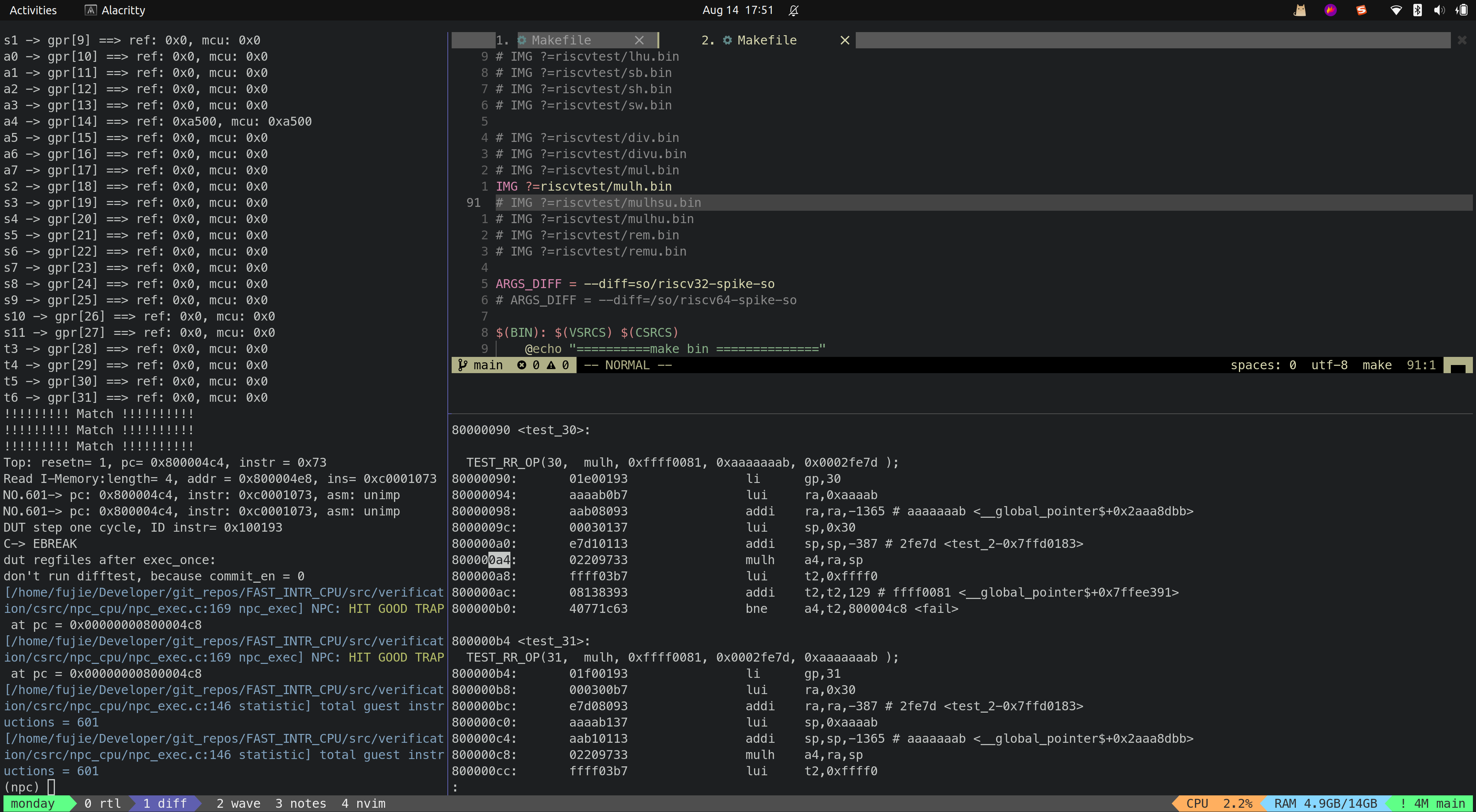This screenshot has height=812, width=1476.
Task: Click line '# IMG ?=riscvtest/divu.bin'
Action: [591, 154]
